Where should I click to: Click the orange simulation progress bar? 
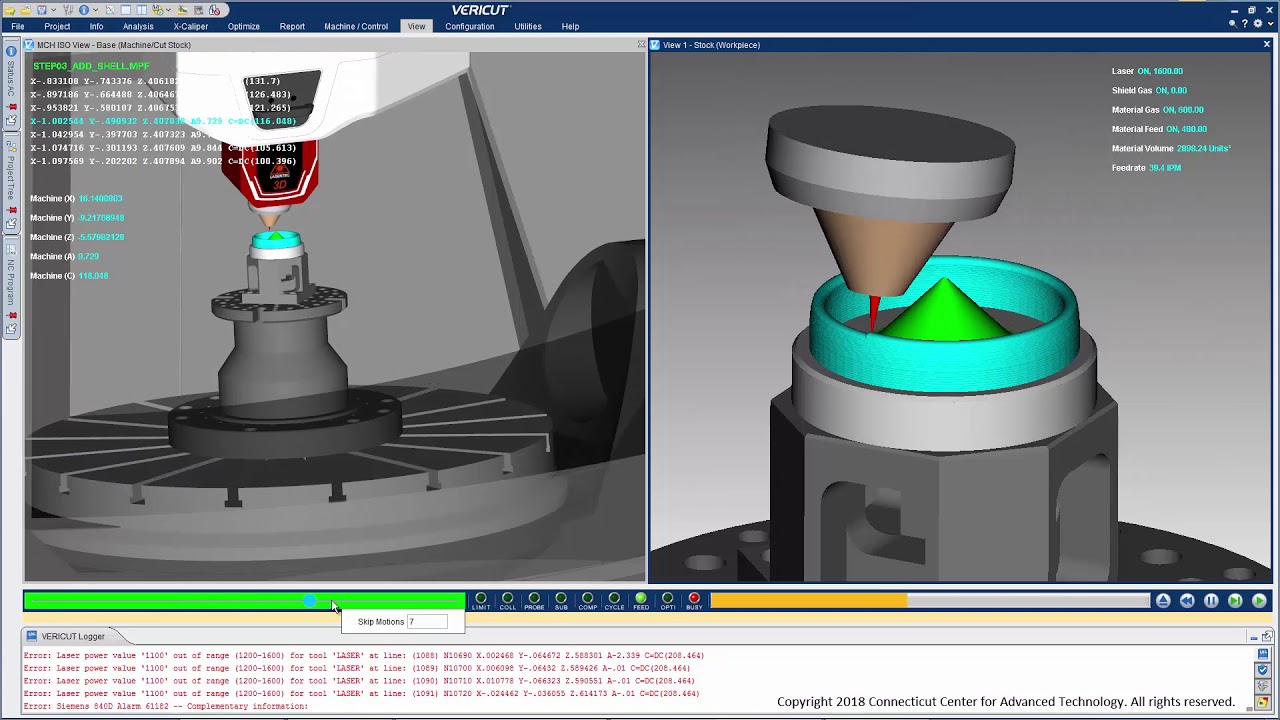click(x=930, y=601)
